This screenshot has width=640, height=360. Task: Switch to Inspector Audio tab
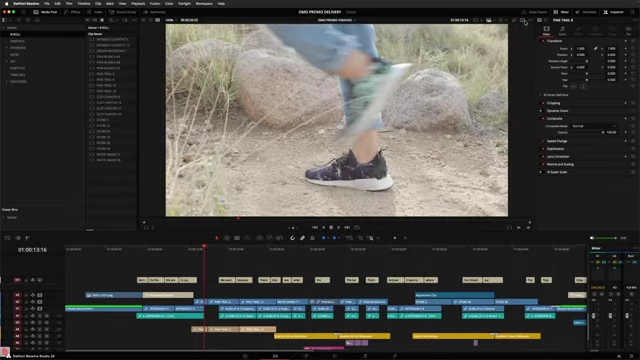[x=562, y=31]
